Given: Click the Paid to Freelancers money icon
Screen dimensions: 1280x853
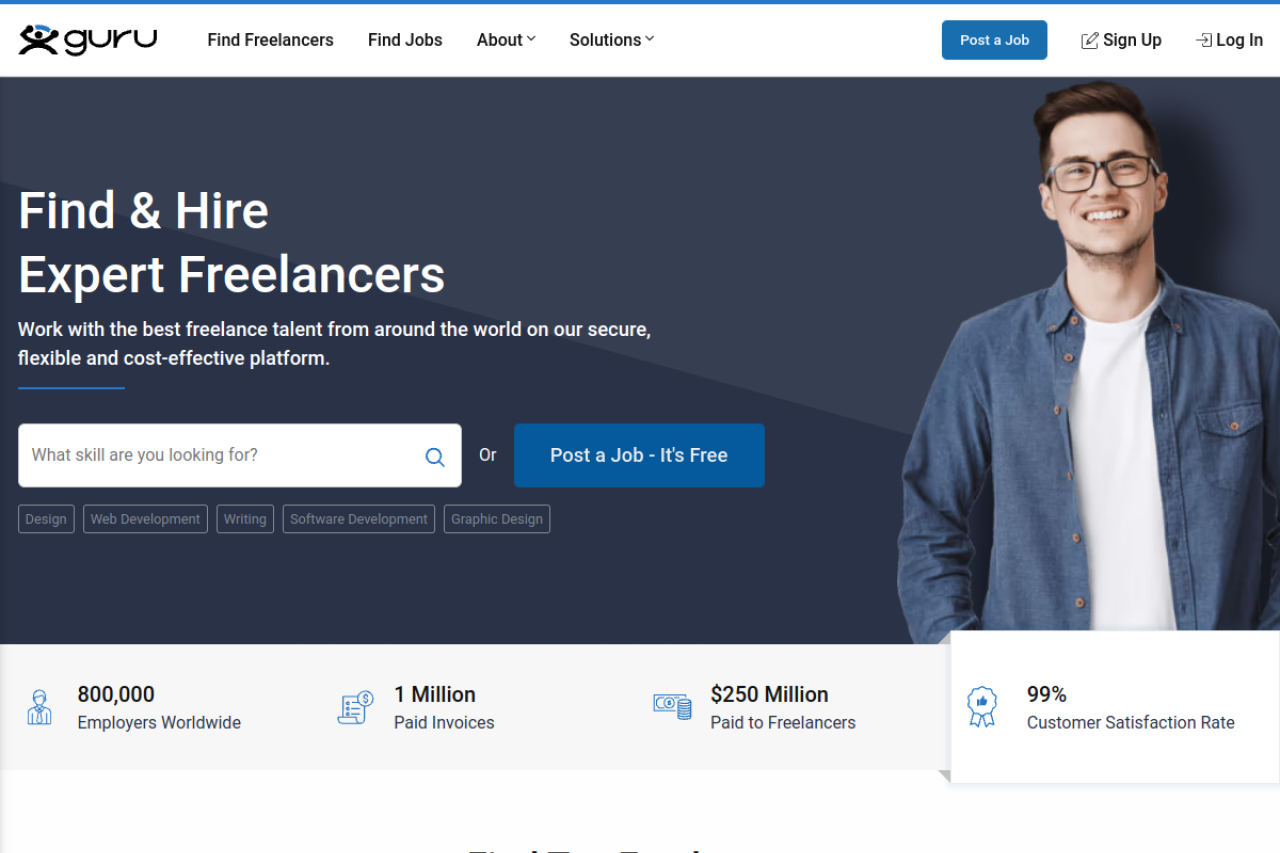Looking at the screenshot, I should [x=672, y=707].
